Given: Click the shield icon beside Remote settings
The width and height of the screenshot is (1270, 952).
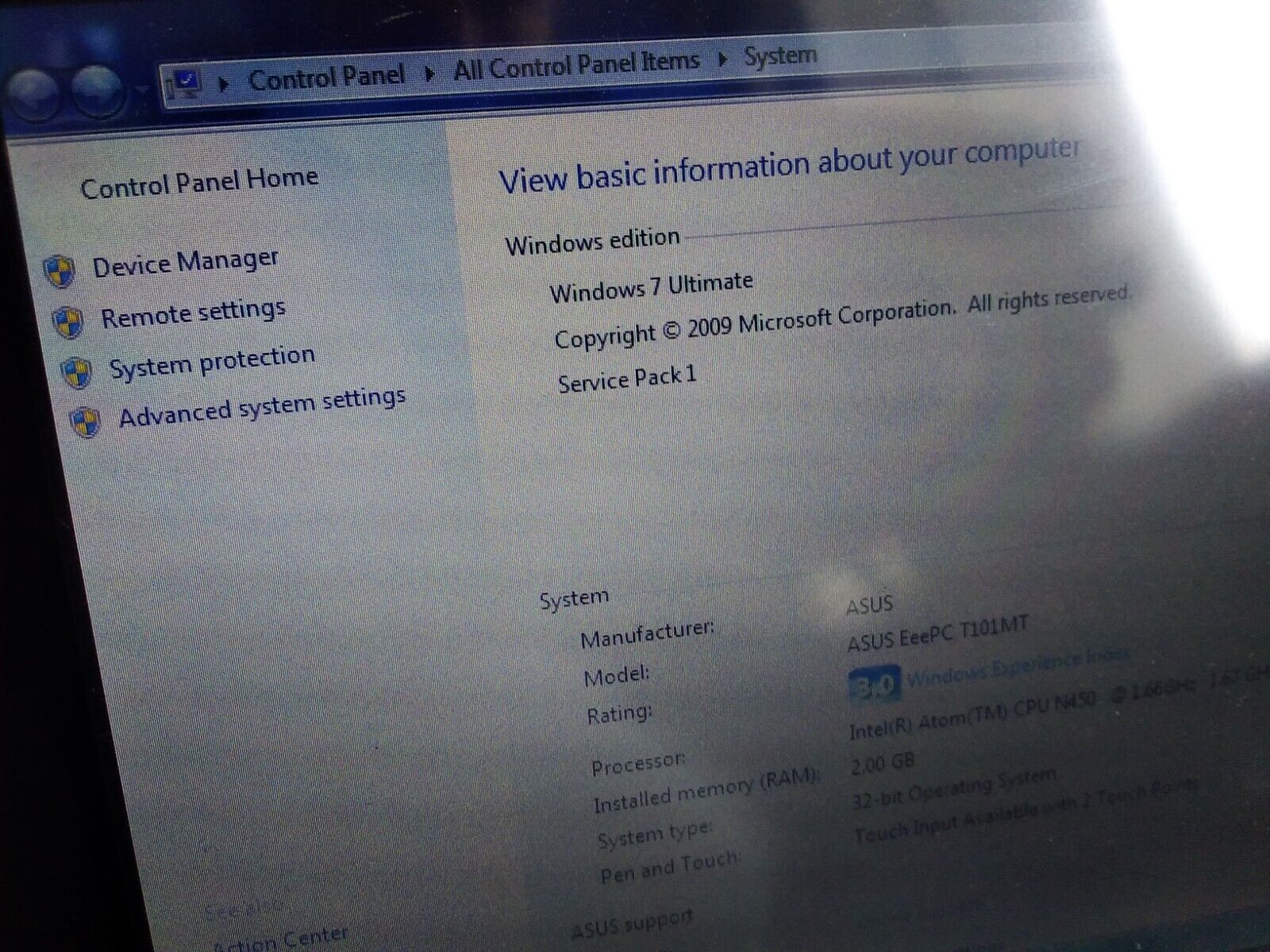Looking at the screenshot, I should [x=69, y=321].
